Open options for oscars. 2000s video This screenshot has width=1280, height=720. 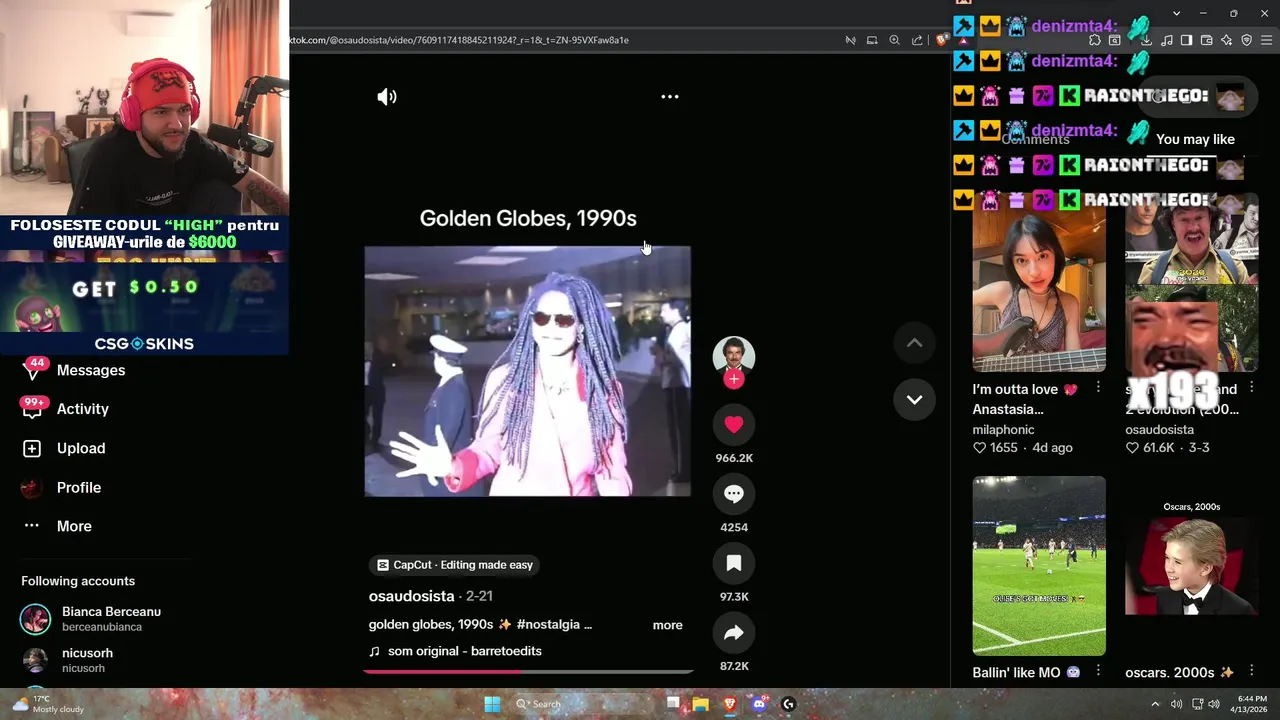point(1251,671)
